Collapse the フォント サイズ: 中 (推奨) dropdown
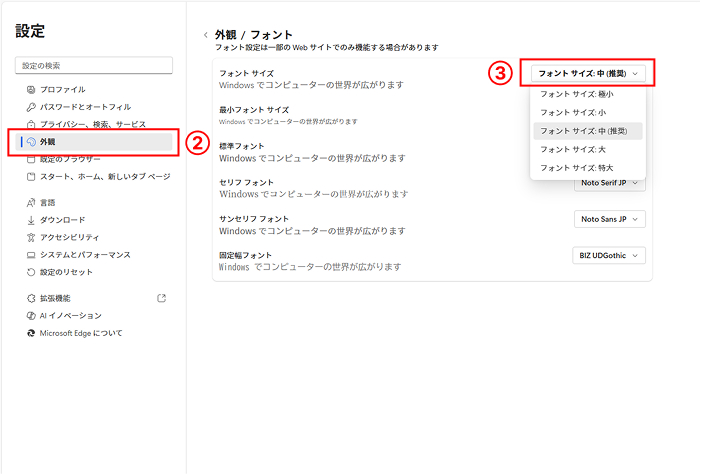 [588, 73]
